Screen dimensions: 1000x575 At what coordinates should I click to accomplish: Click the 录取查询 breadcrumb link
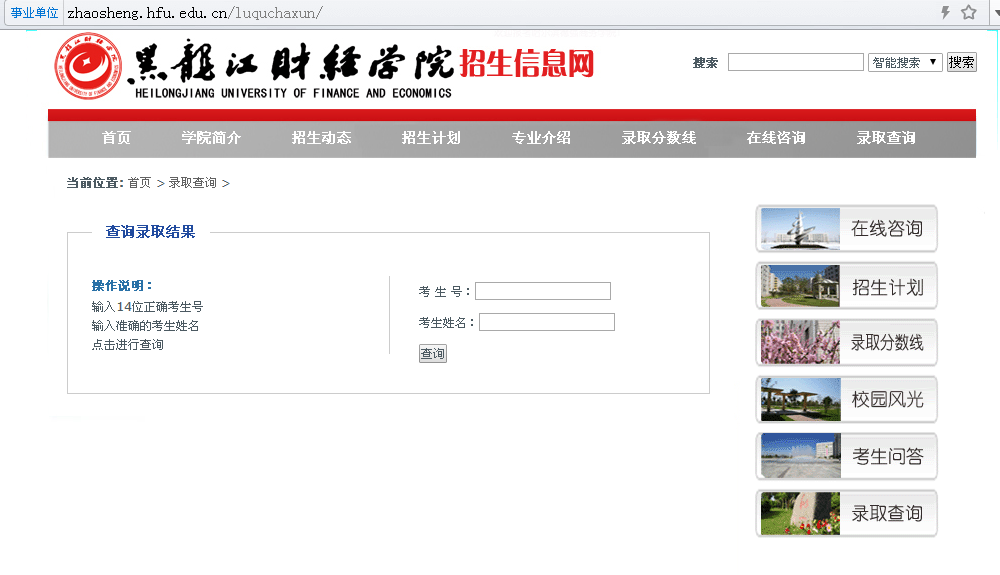tap(193, 183)
